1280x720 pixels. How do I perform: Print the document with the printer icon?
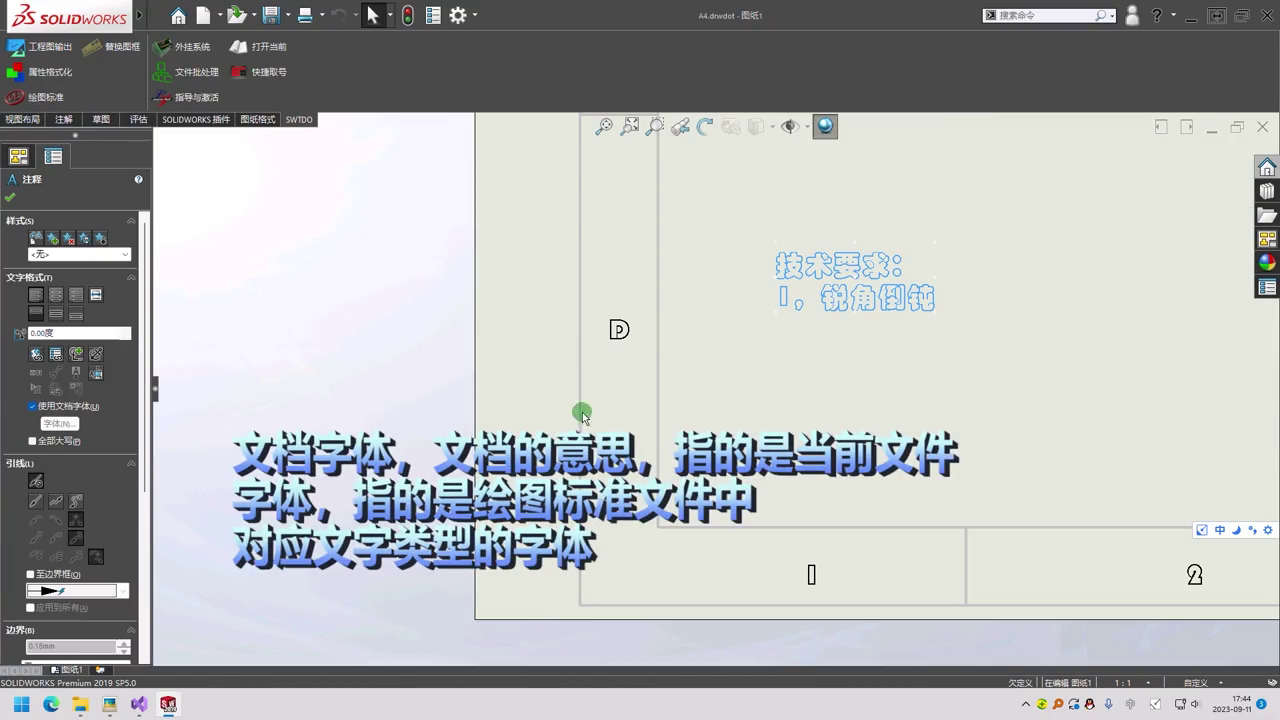point(305,15)
